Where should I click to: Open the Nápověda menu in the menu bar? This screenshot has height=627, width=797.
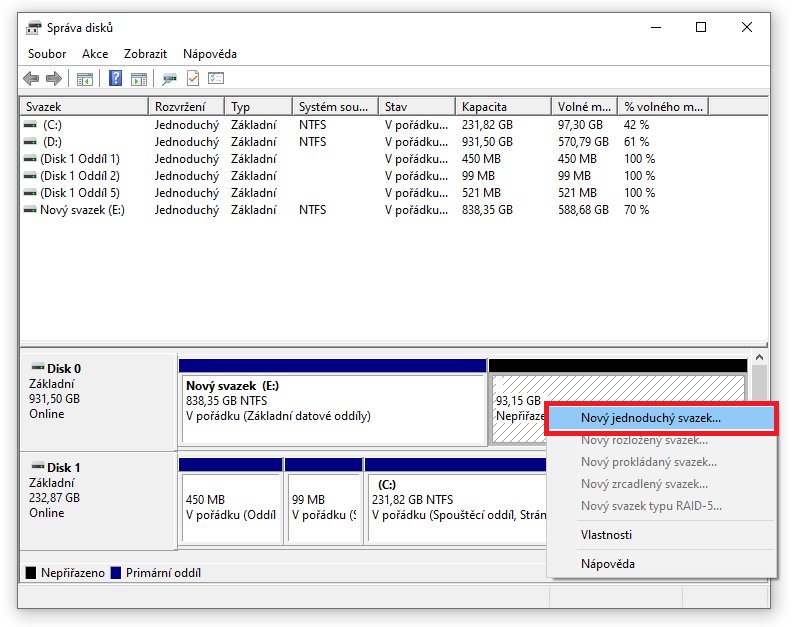point(210,54)
